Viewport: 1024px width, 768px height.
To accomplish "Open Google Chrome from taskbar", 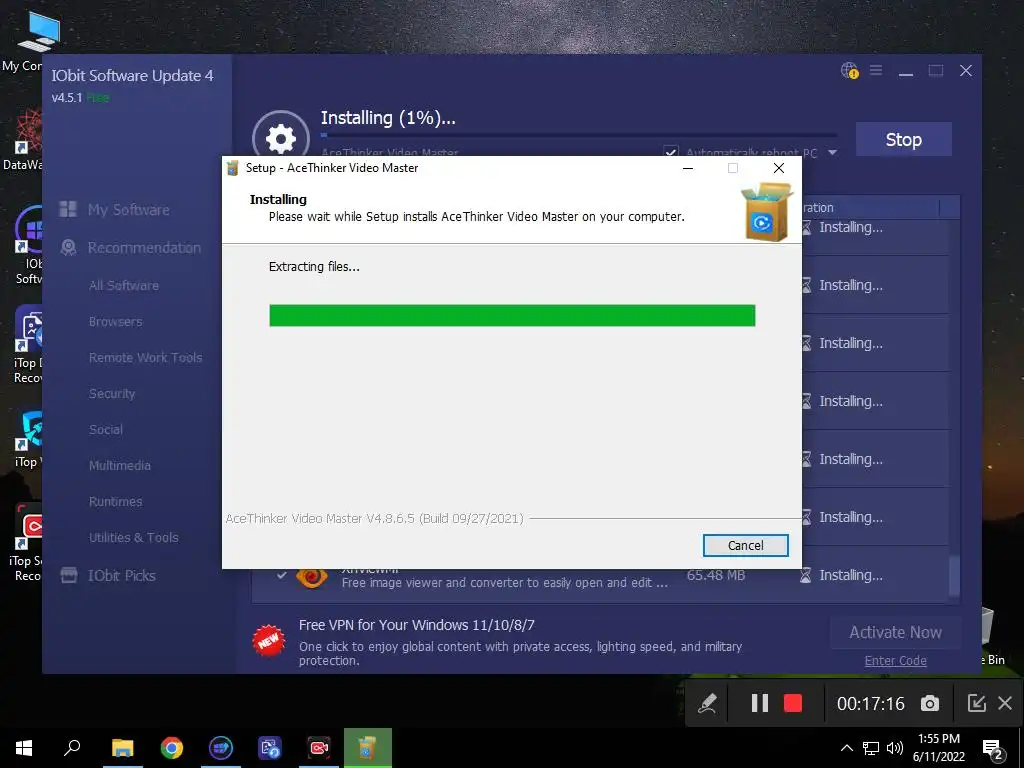I will coord(172,748).
